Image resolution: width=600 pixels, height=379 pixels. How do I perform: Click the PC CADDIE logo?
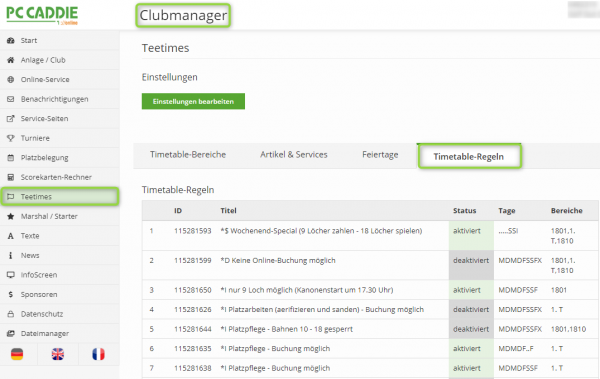coord(42,15)
